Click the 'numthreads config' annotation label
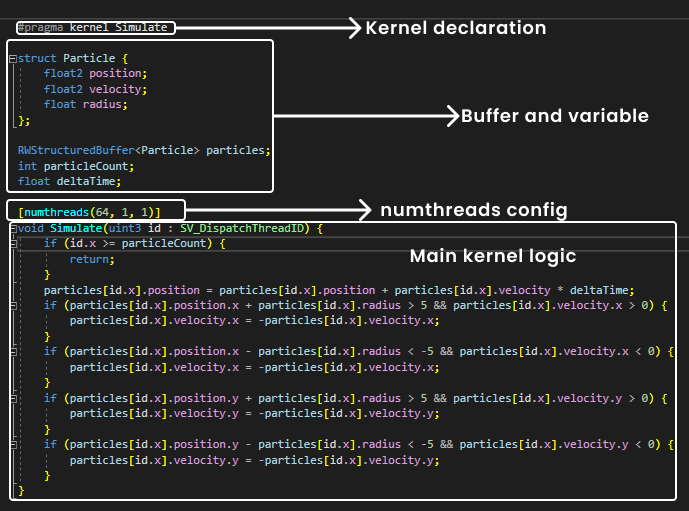 click(x=473, y=210)
